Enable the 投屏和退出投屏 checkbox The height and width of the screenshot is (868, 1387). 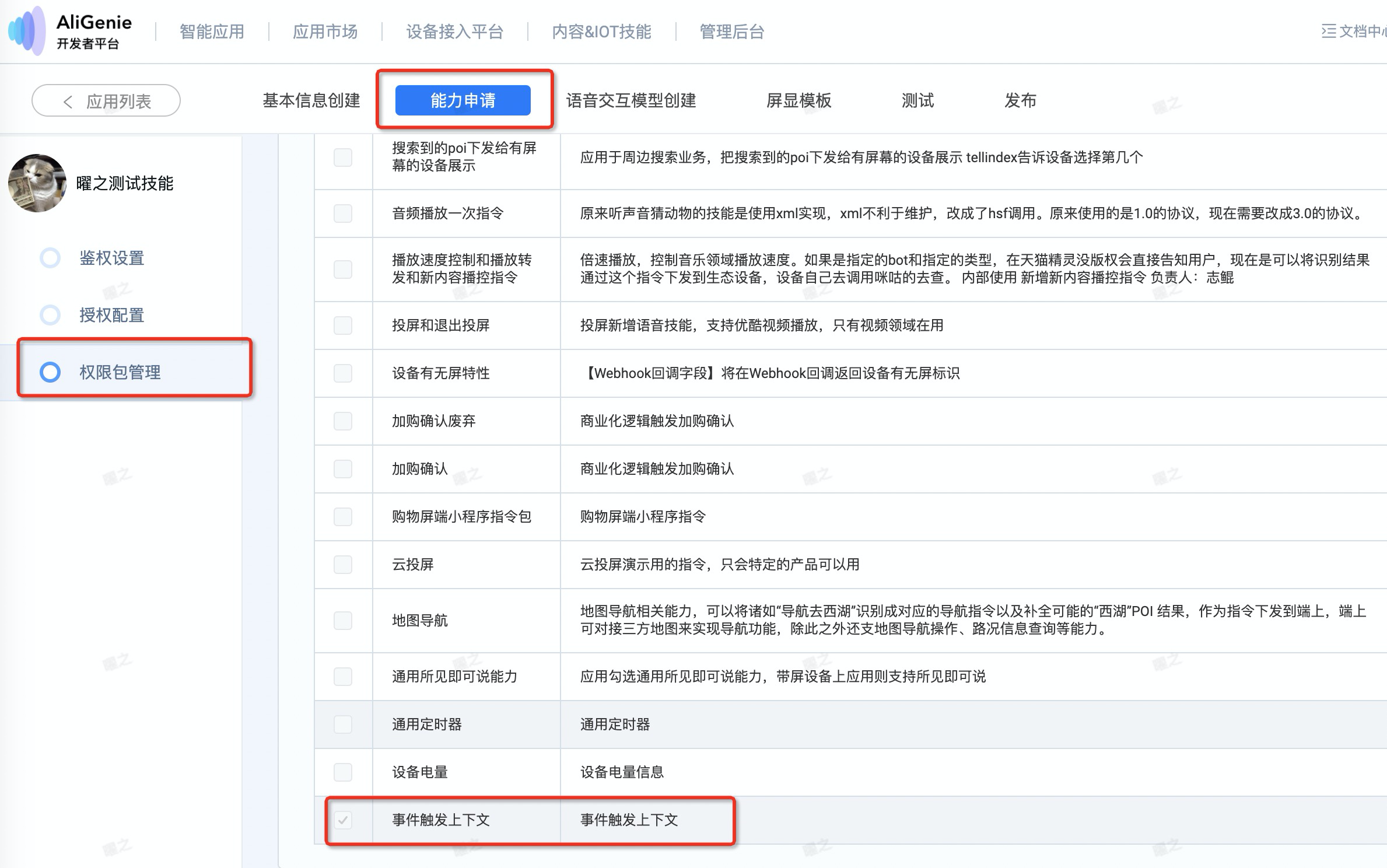point(343,325)
